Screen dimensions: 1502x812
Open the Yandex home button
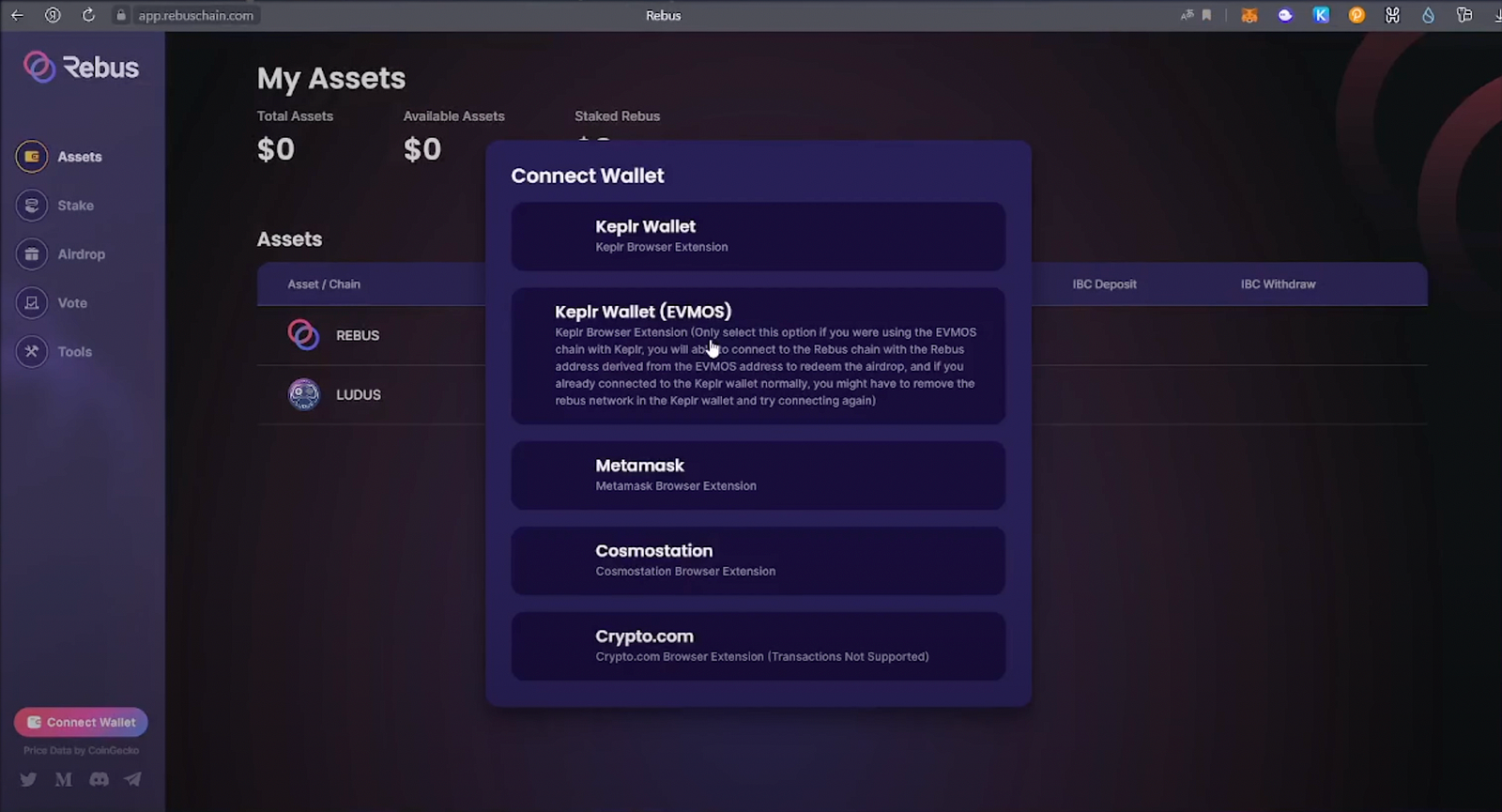tap(53, 15)
